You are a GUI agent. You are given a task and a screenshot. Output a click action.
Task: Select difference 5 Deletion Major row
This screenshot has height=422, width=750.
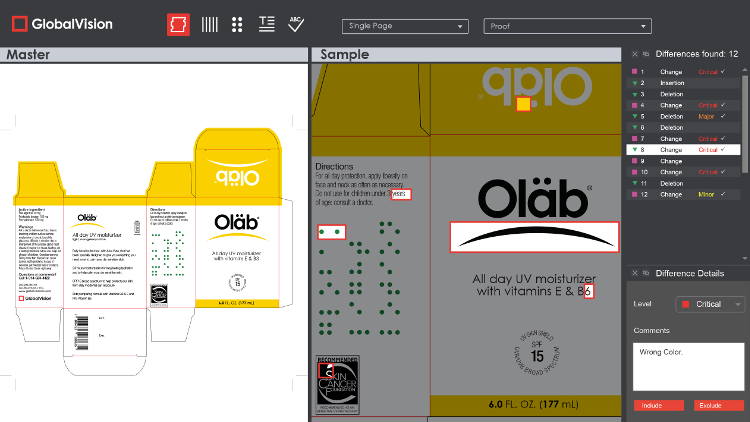point(683,116)
